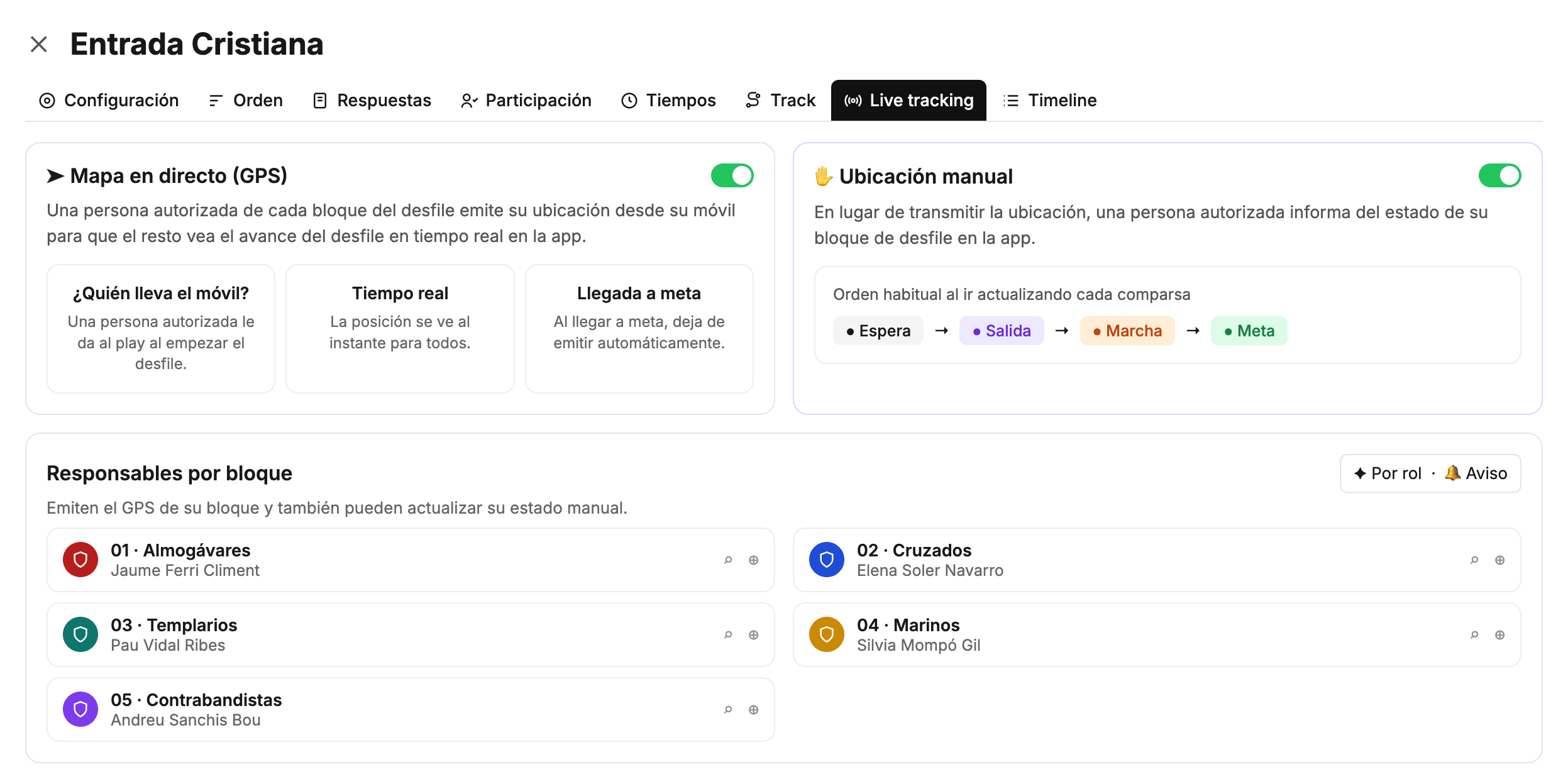The image size is (1568, 784).
Task: Search responsible for 04 · Marinos
Action: click(x=1474, y=635)
